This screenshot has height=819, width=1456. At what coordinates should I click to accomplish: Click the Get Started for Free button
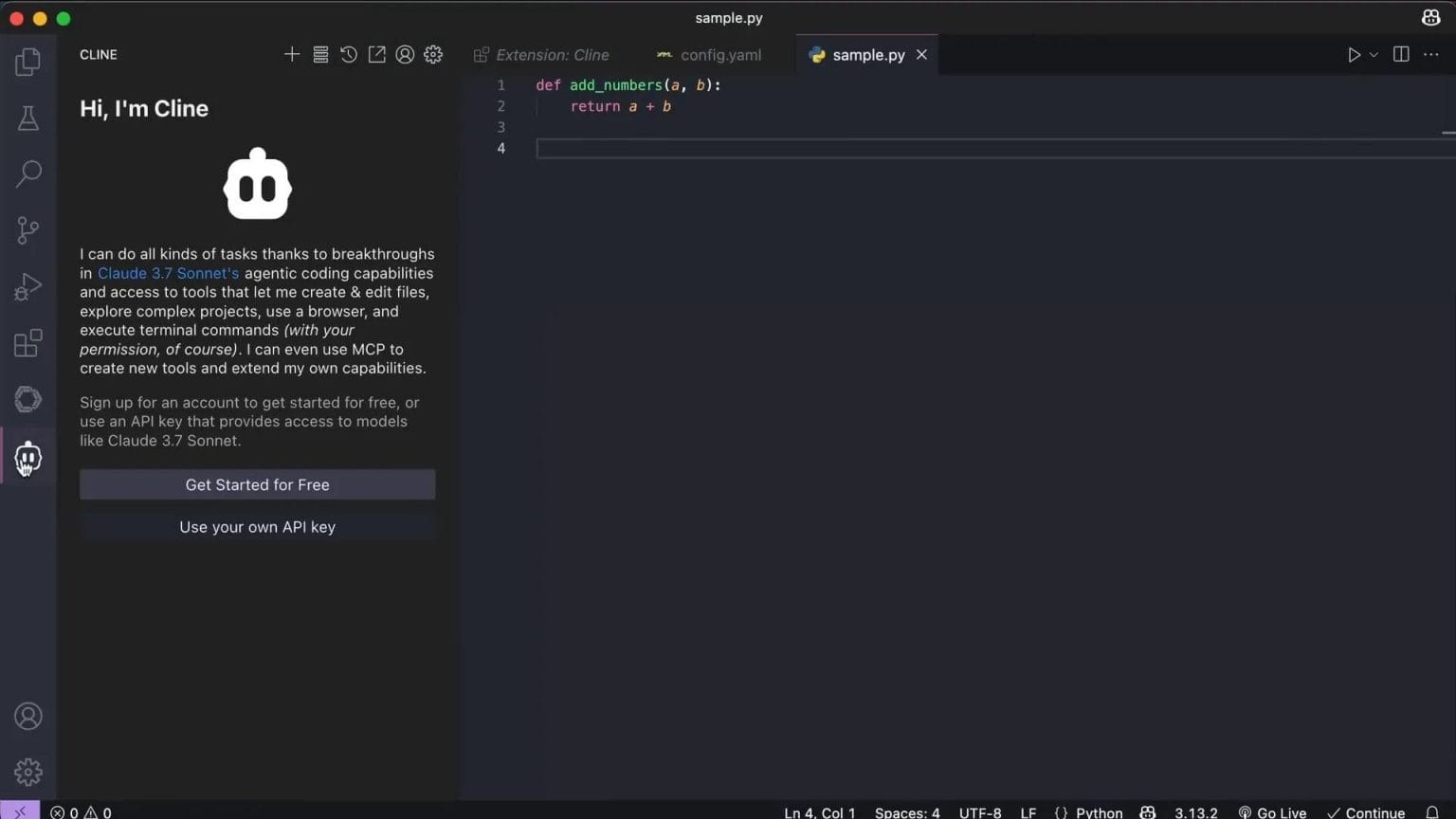(257, 484)
